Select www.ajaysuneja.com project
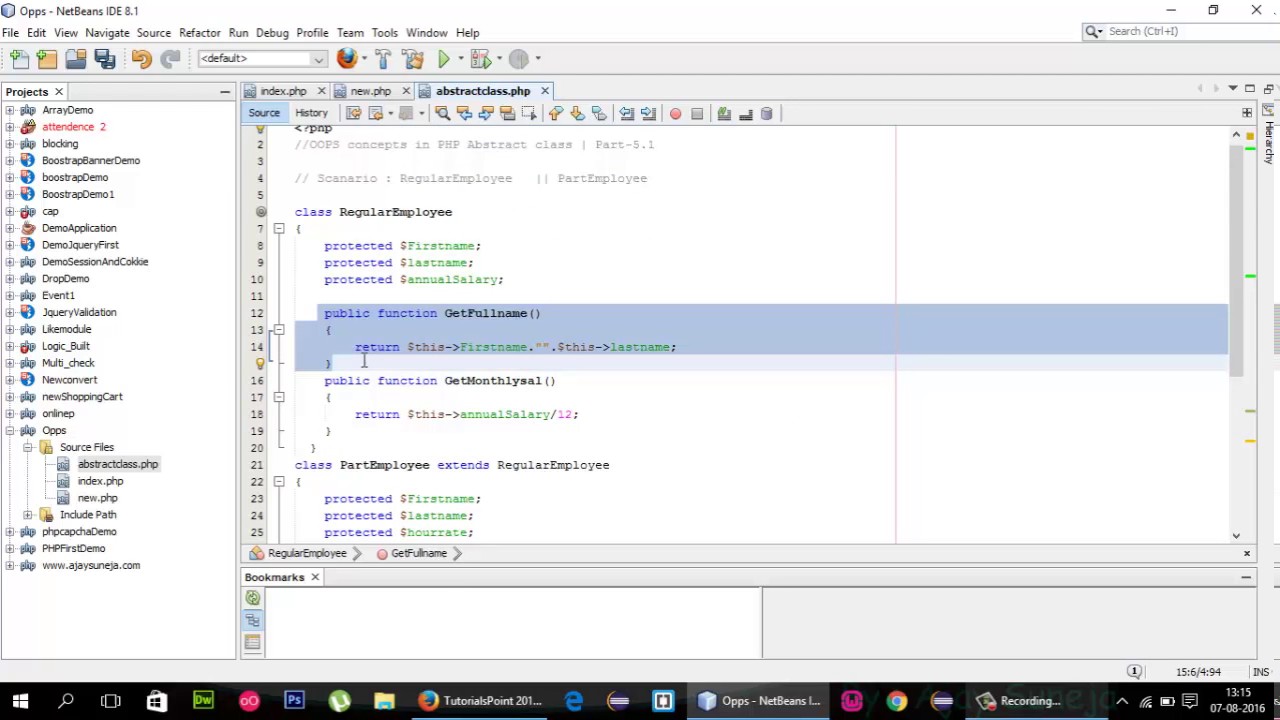 coord(91,566)
